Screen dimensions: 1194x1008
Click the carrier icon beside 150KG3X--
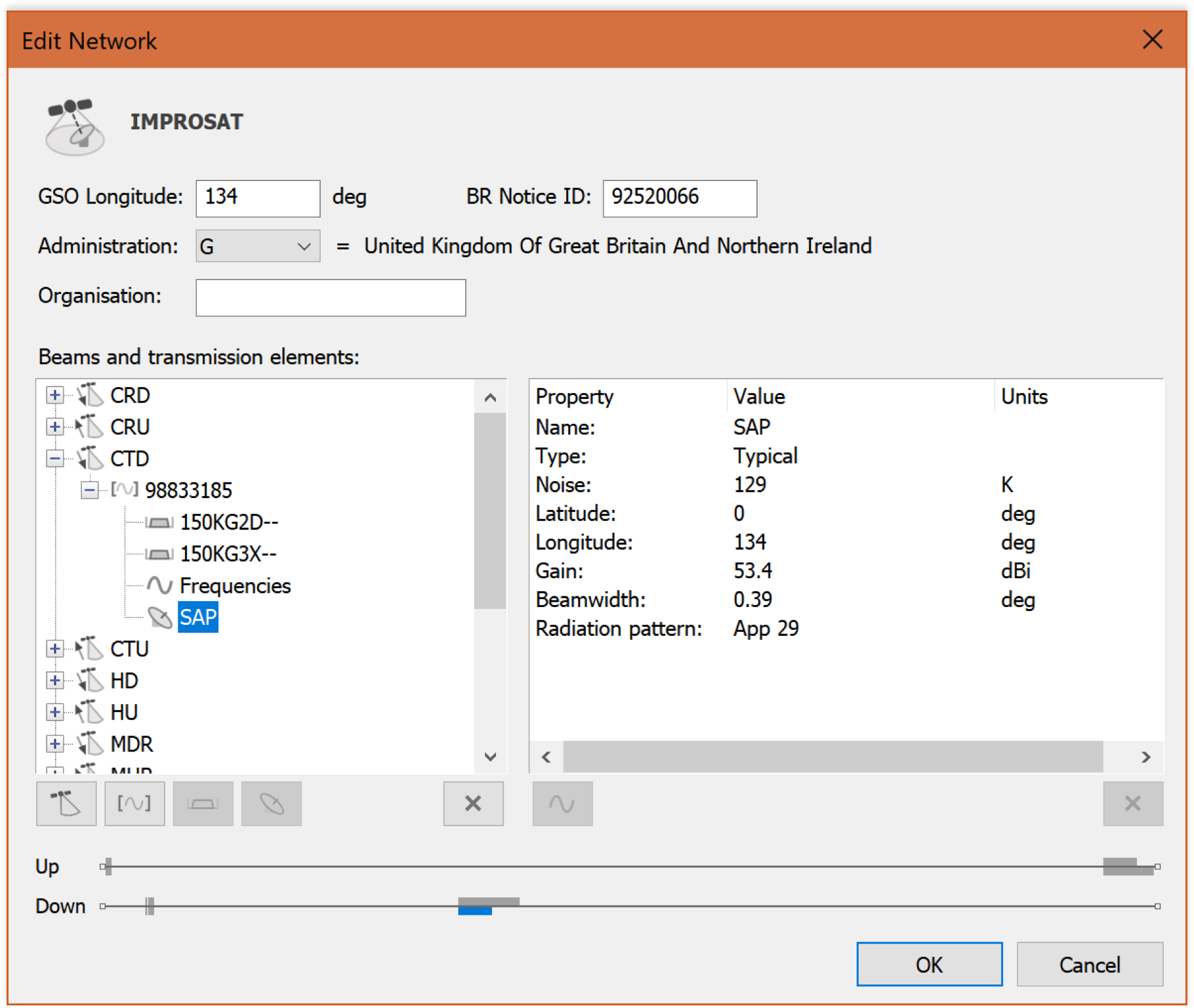[x=159, y=554]
